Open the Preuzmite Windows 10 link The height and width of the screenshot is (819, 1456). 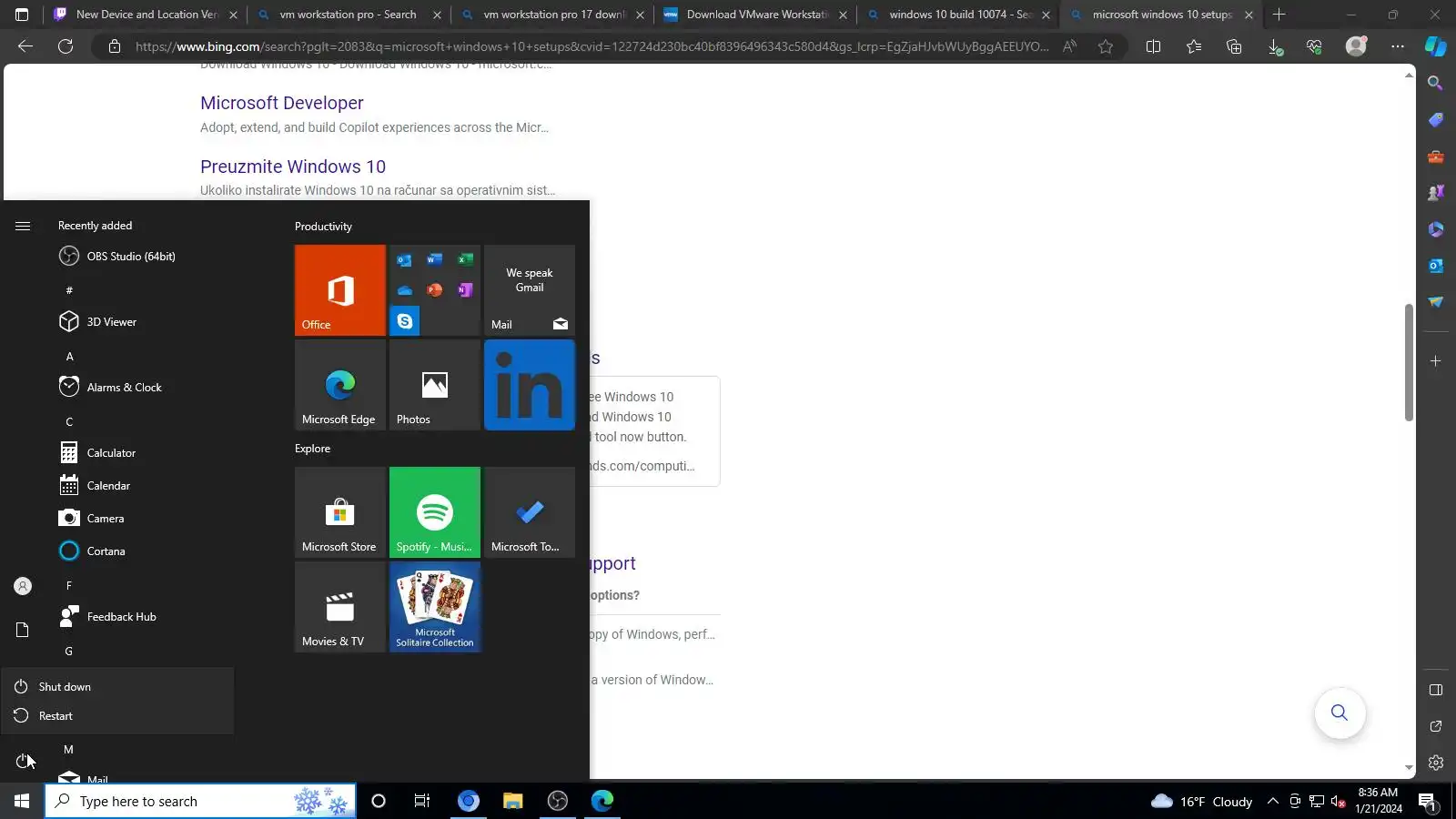point(293,167)
